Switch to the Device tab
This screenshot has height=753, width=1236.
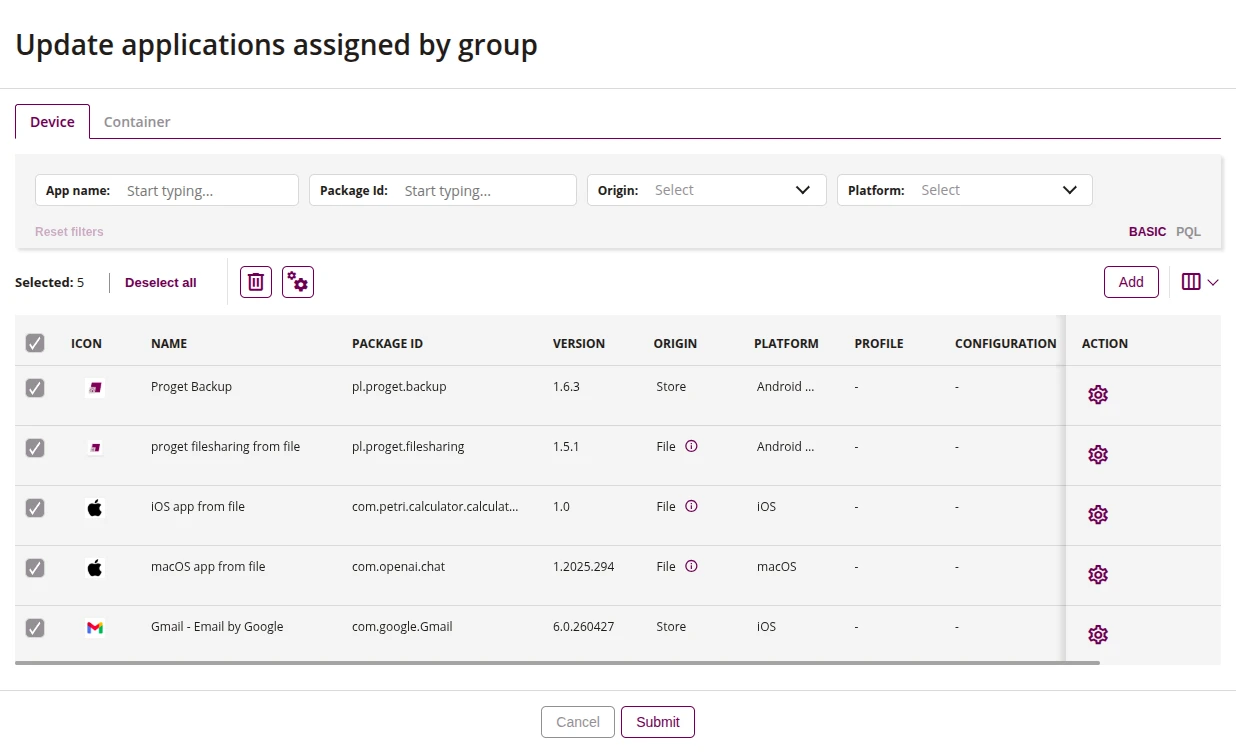pos(52,121)
